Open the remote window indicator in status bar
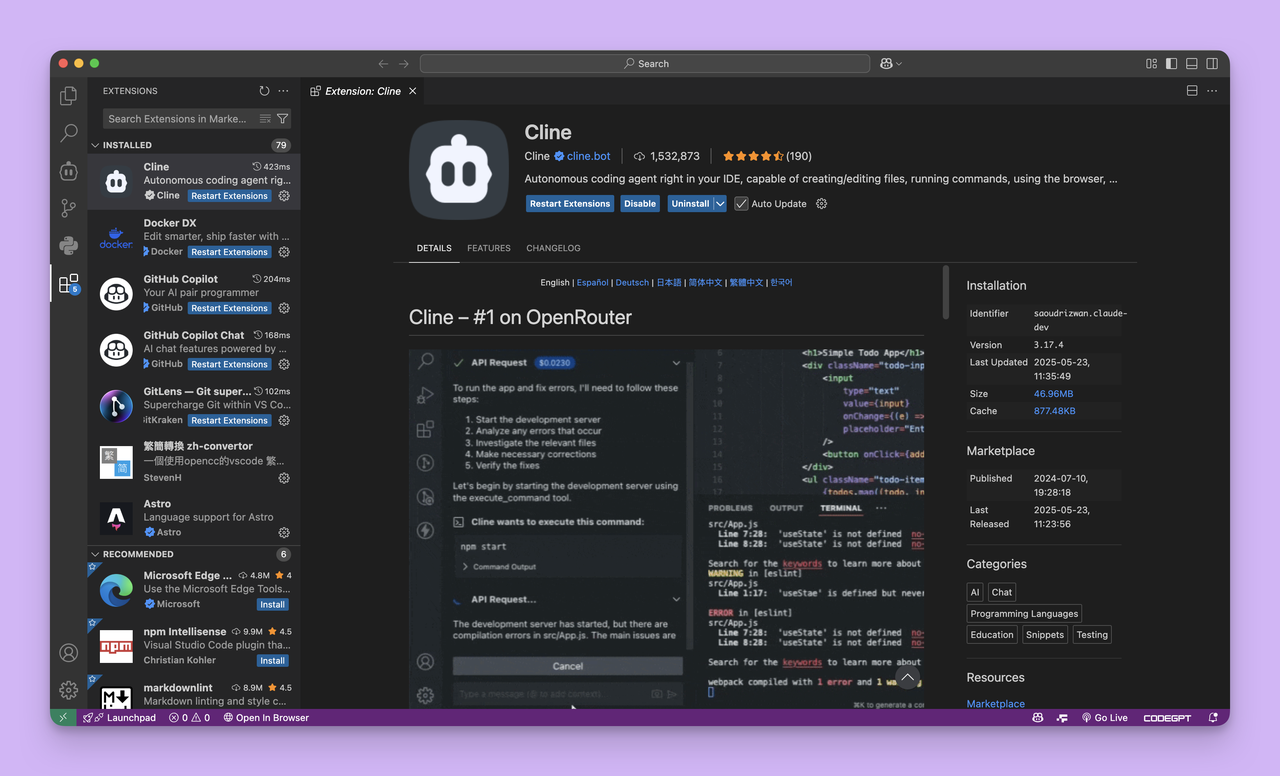Image resolution: width=1280 pixels, height=776 pixels. click(x=63, y=718)
